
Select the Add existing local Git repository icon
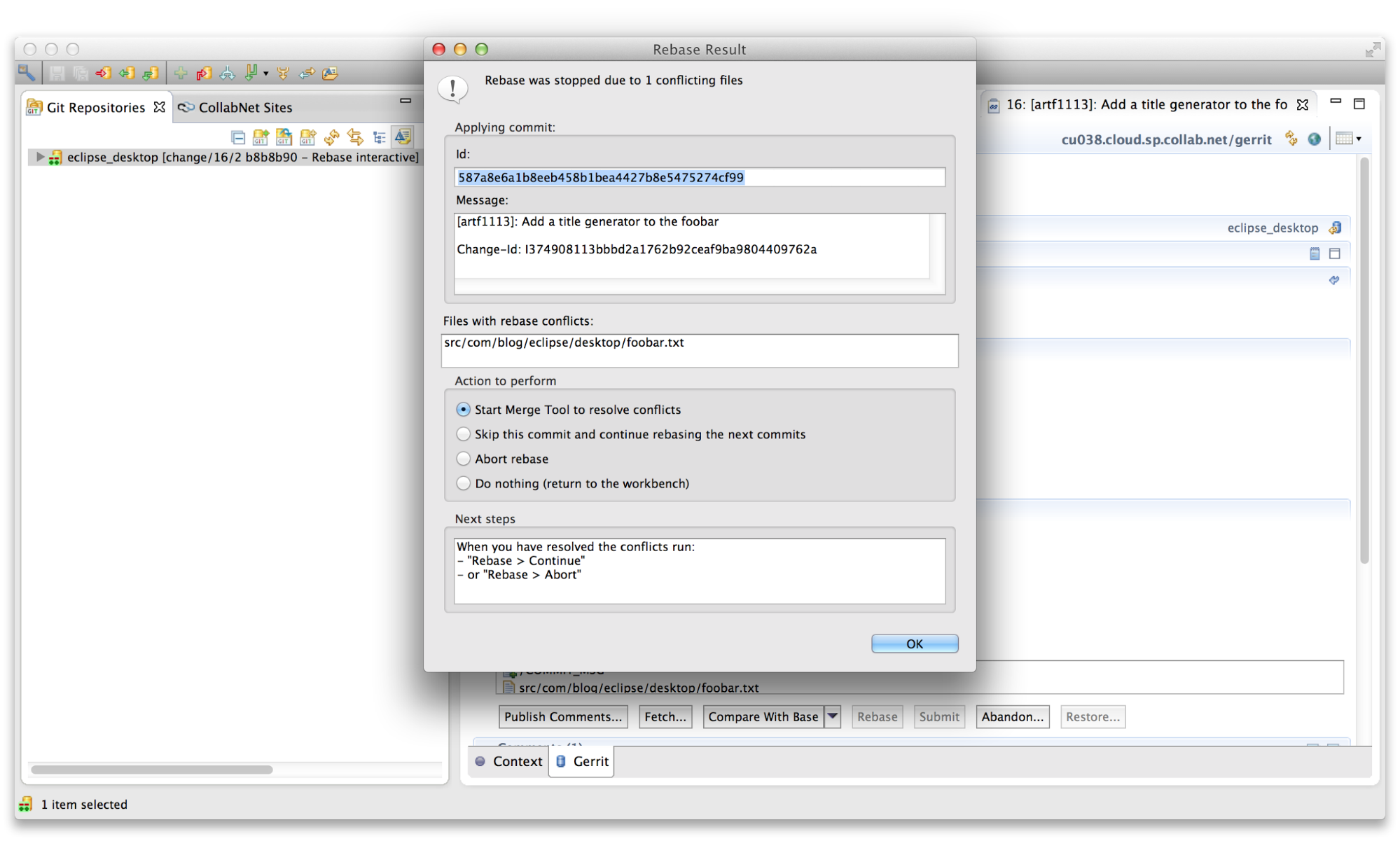[261, 137]
